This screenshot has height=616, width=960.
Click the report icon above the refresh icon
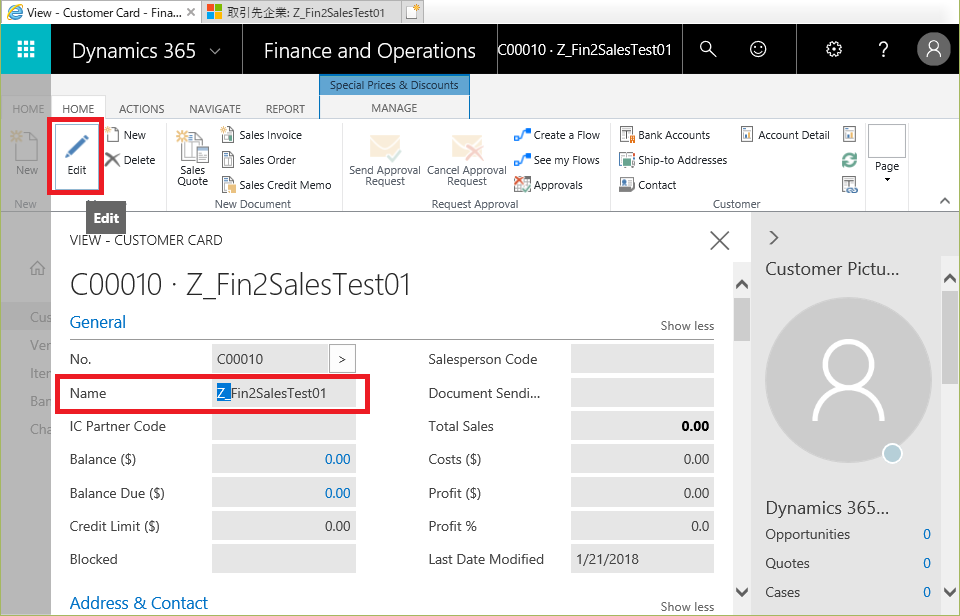tap(849, 134)
